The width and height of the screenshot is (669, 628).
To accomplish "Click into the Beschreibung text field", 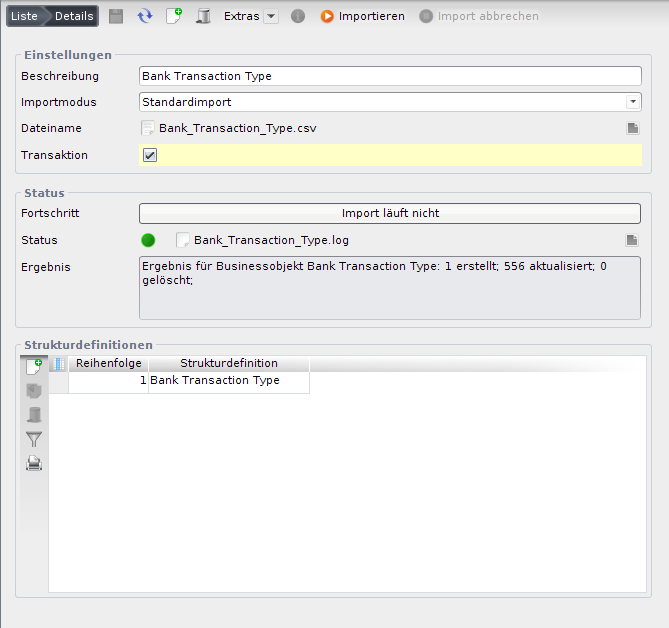I will 389,76.
